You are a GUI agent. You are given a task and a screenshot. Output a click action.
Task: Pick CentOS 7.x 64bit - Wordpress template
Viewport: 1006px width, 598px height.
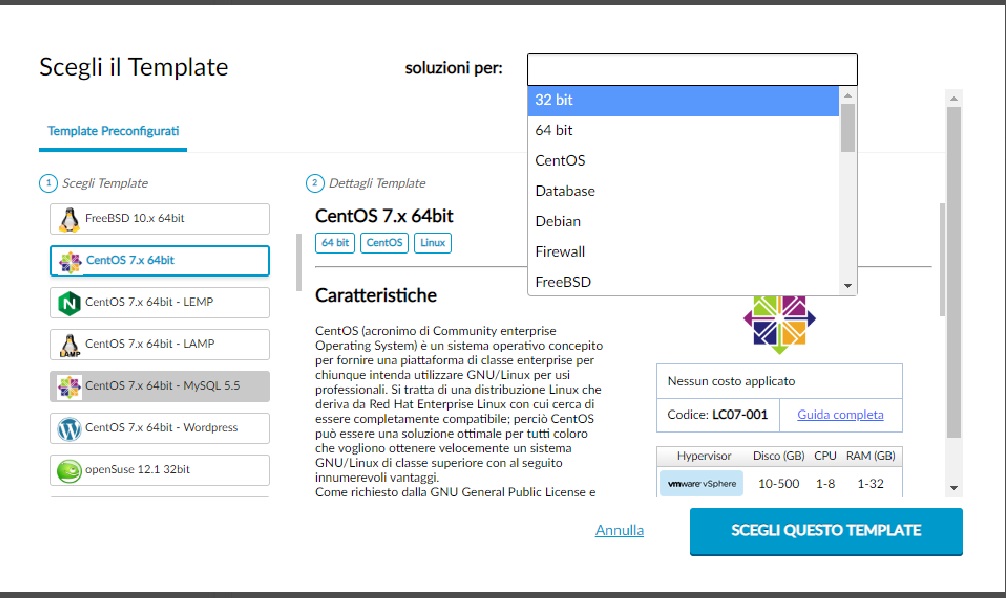pyautogui.click(x=160, y=428)
